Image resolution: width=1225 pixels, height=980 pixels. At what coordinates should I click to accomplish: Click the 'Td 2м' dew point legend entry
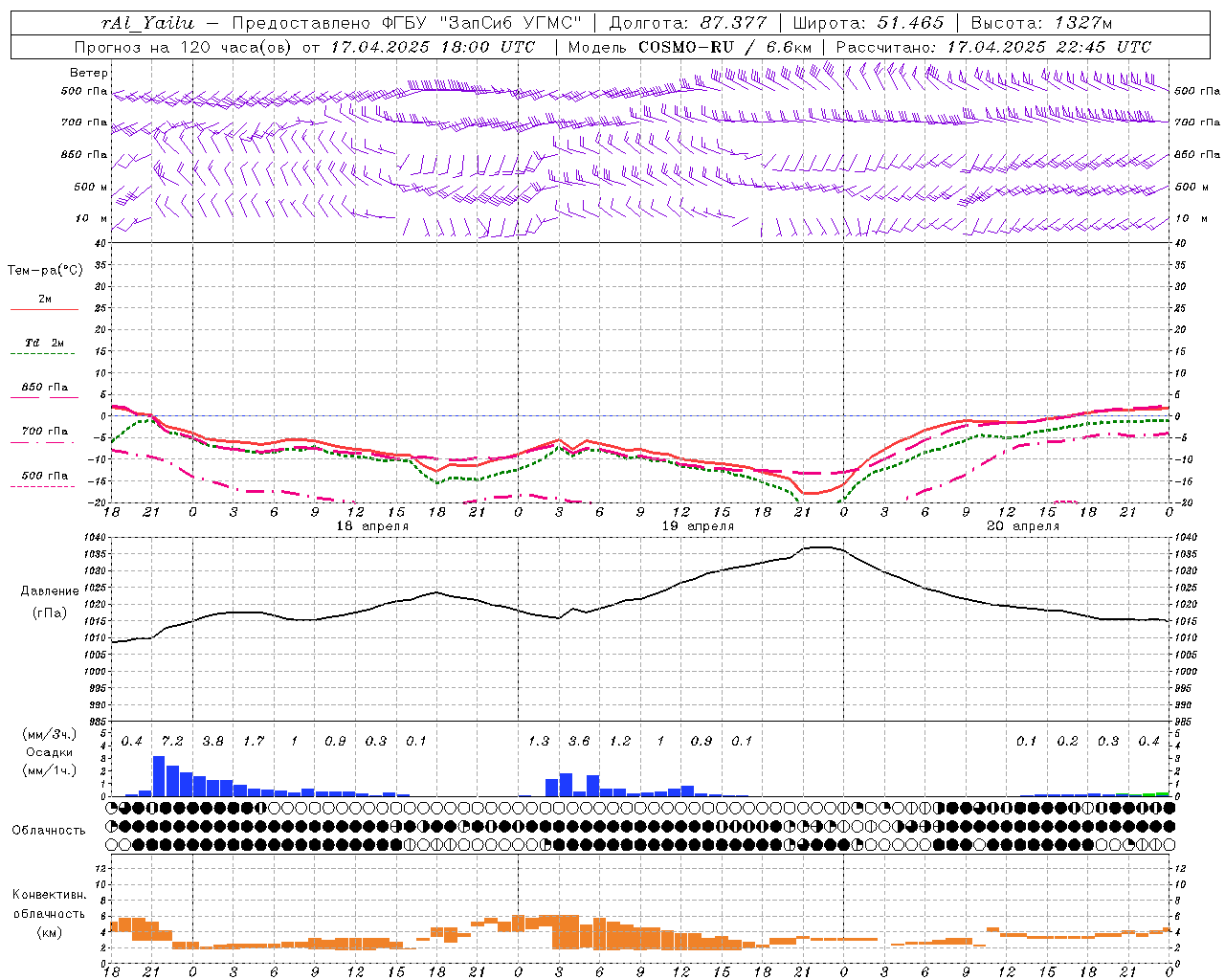pos(45,343)
